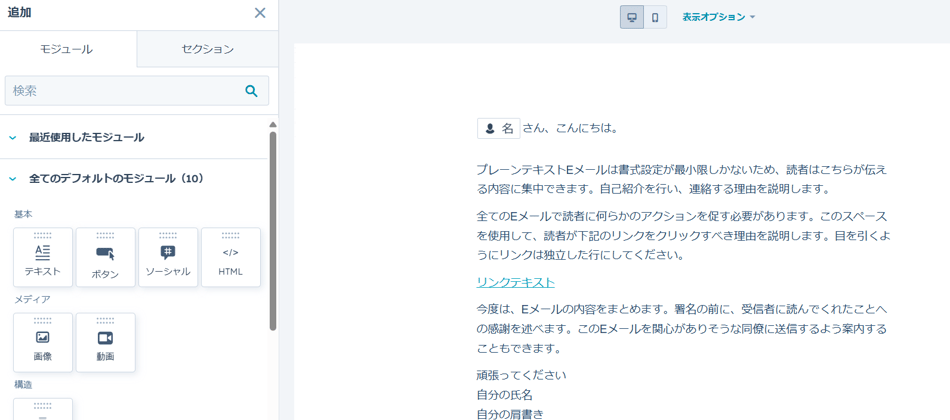Image resolution: width=950 pixels, height=420 pixels.
Task: Open the モジュール tab
Action: pyautogui.click(x=68, y=49)
